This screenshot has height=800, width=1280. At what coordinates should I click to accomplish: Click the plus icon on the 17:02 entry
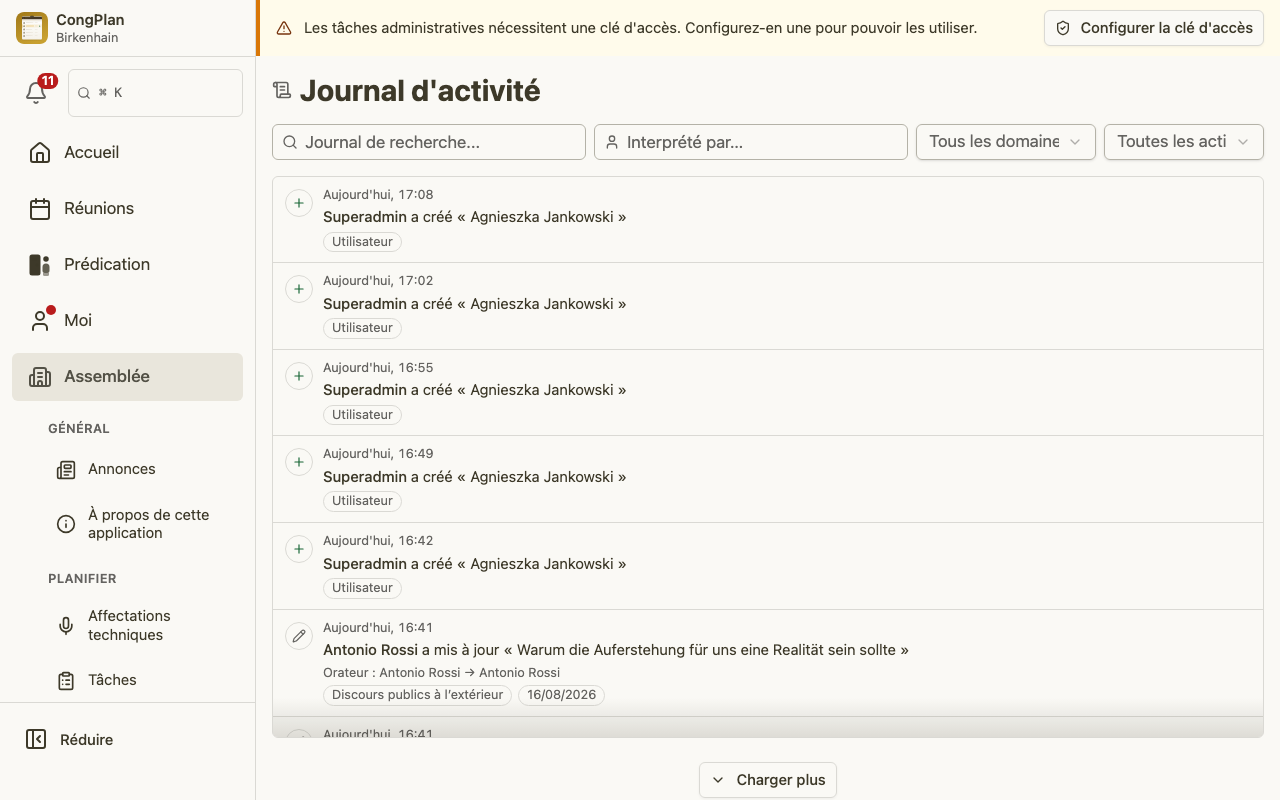(x=299, y=289)
